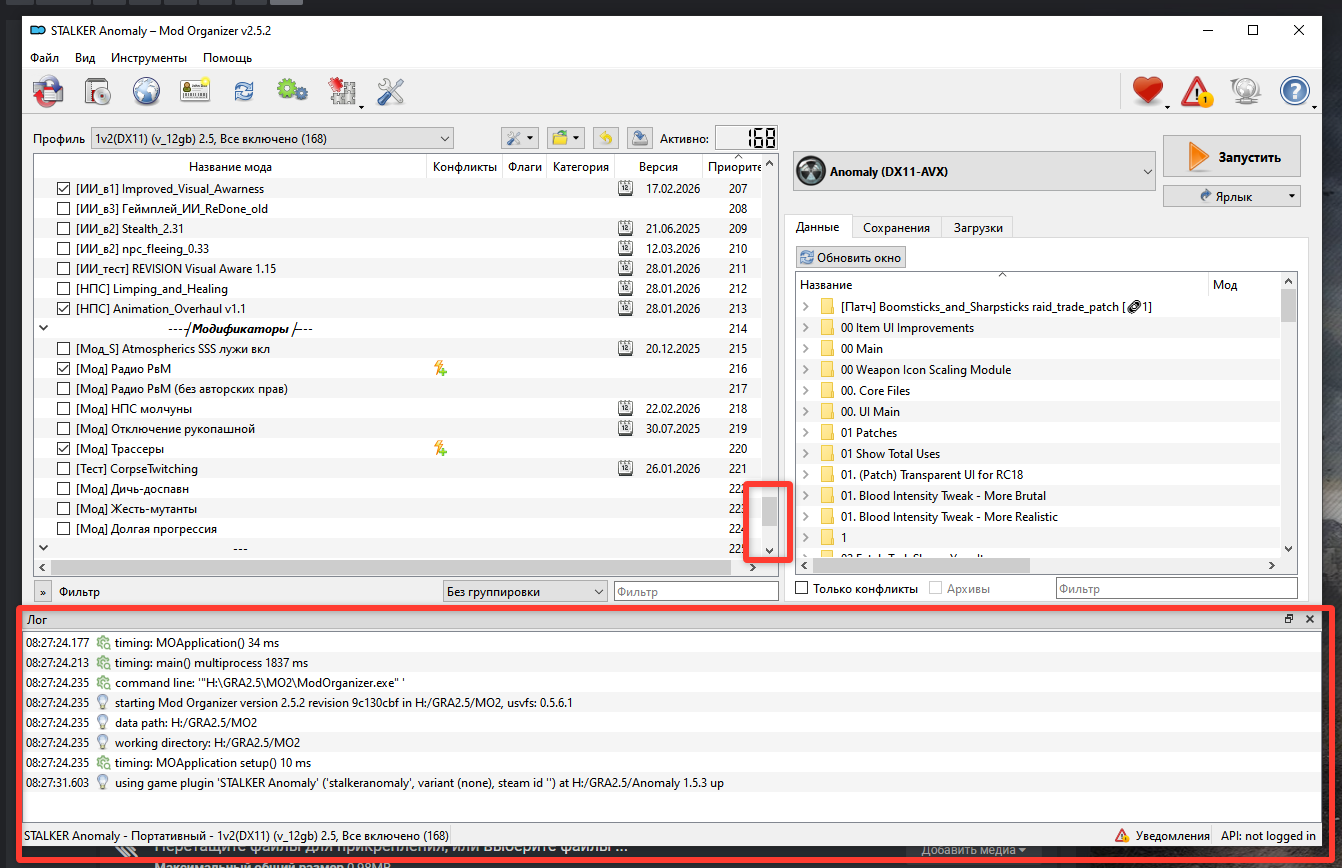Disable the Animation_Overhaul v1.1 checkbox
The image size is (1342, 868).
(64, 309)
